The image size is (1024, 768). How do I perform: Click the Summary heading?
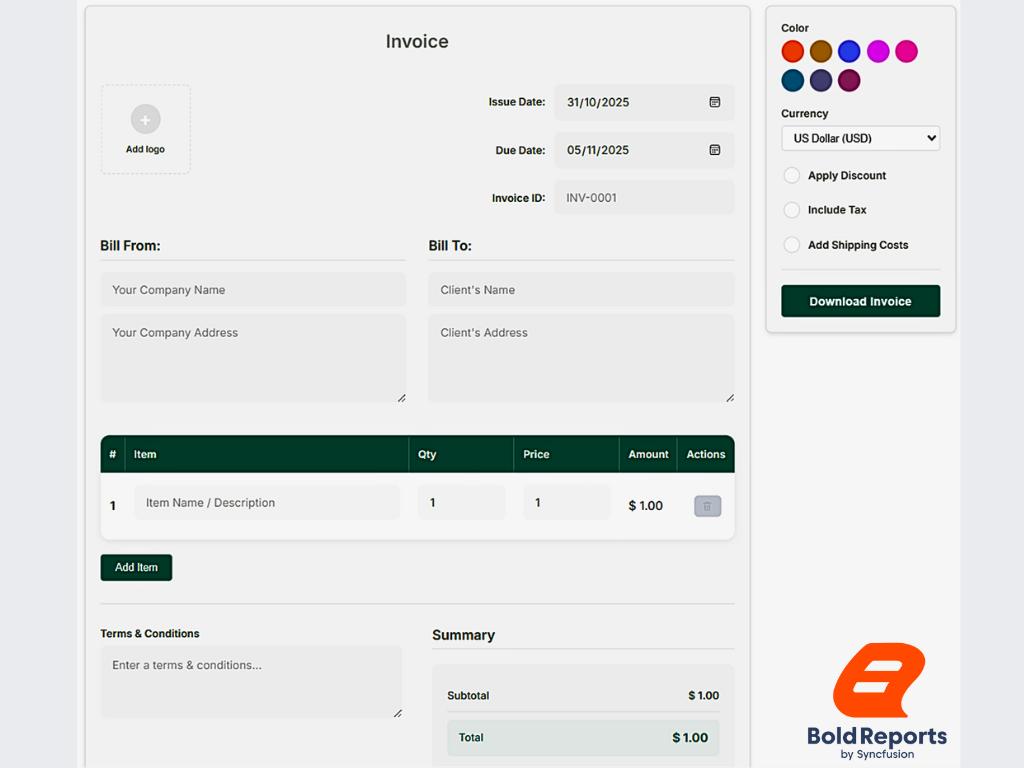(463, 635)
